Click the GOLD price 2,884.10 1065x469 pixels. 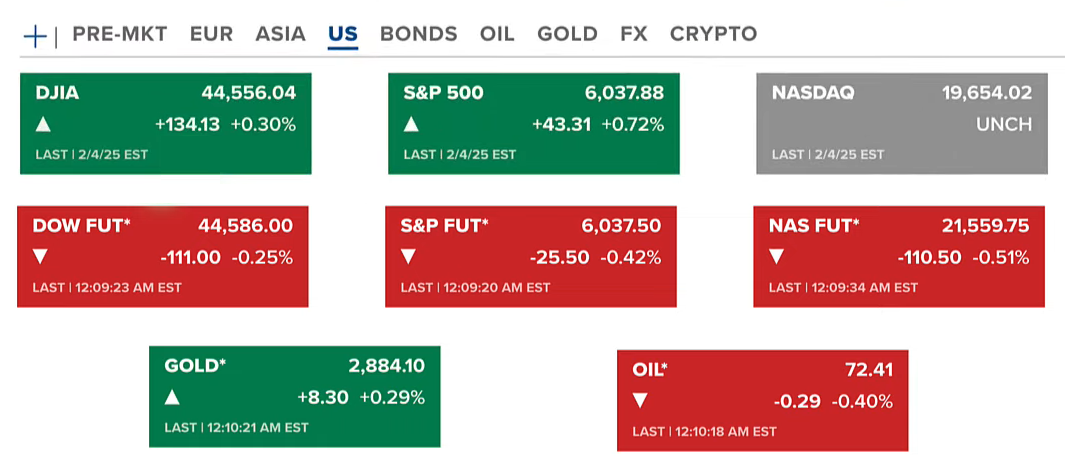point(386,366)
